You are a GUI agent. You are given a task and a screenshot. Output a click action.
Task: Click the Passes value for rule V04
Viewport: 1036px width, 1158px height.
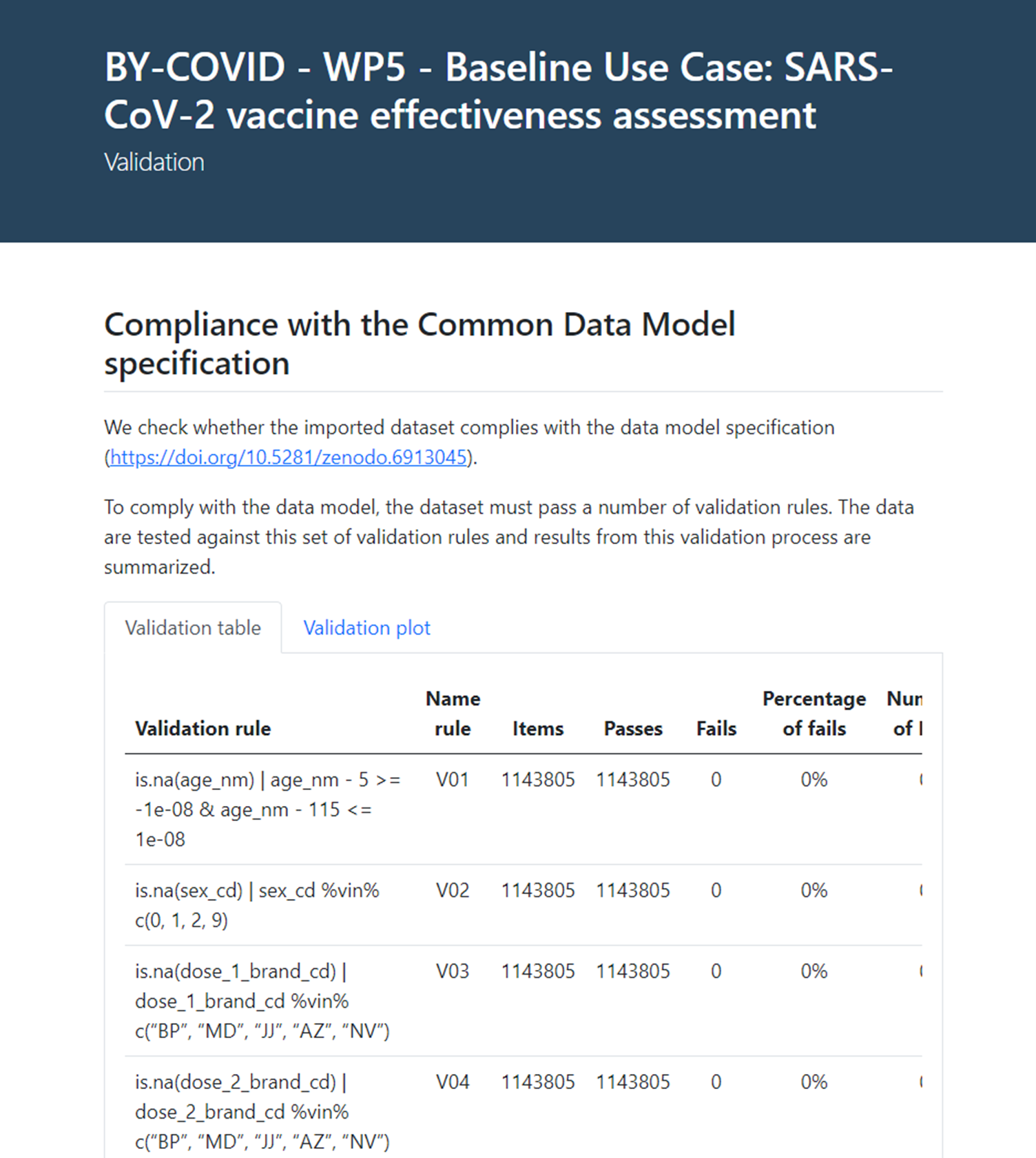click(633, 1082)
